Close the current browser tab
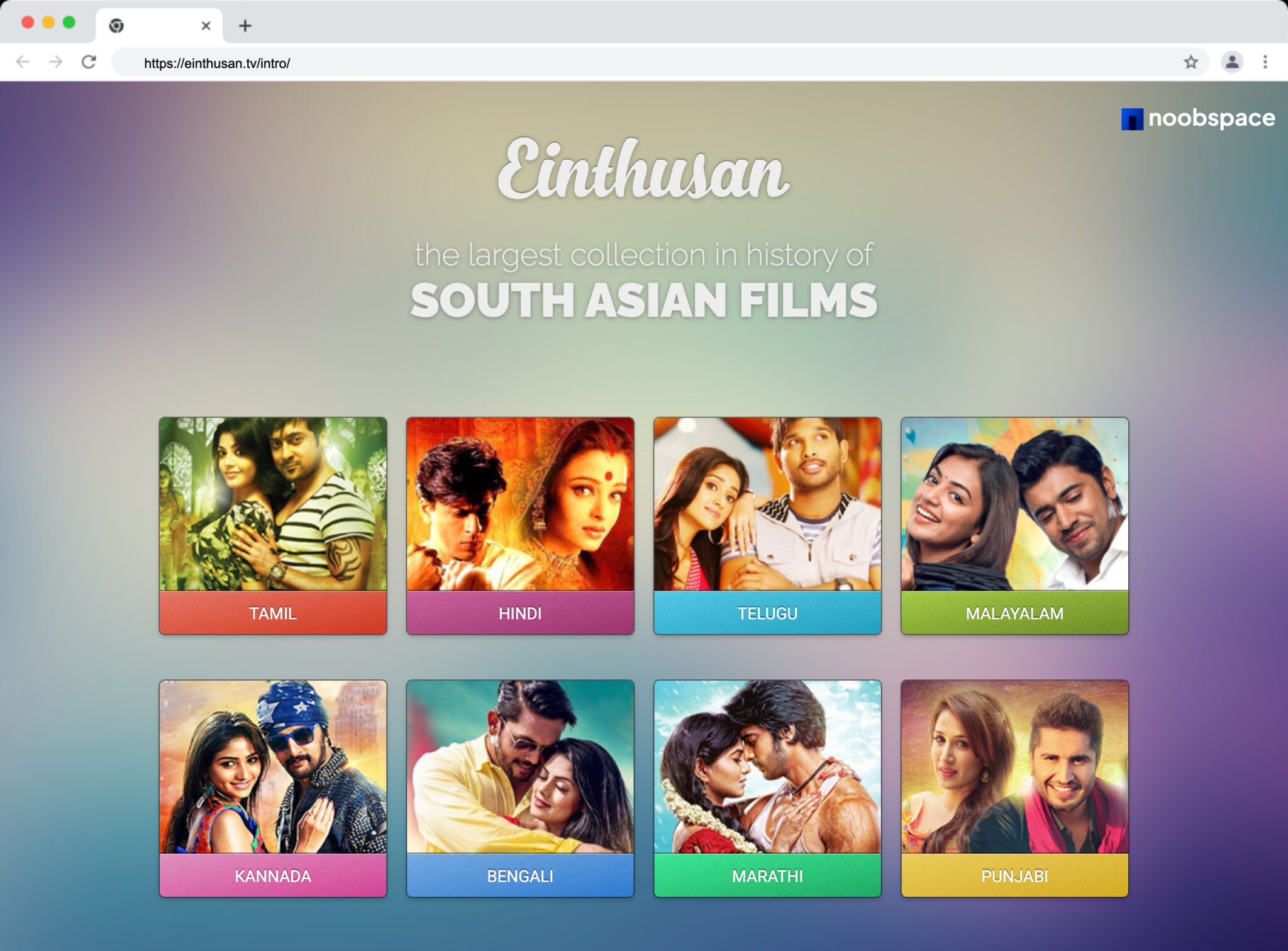1288x951 pixels. [x=206, y=26]
